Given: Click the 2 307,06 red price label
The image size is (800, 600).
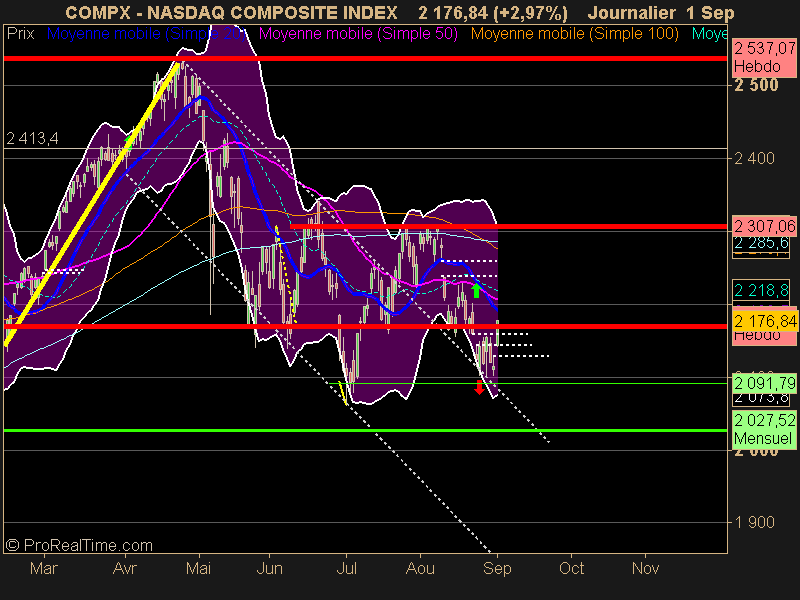Looking at the screenshot, I should [764, 226].
